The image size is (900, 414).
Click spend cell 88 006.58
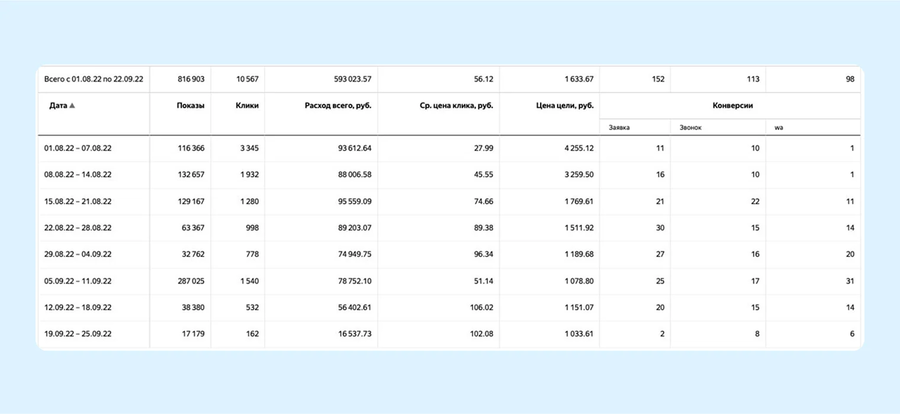tap(354, 175)
